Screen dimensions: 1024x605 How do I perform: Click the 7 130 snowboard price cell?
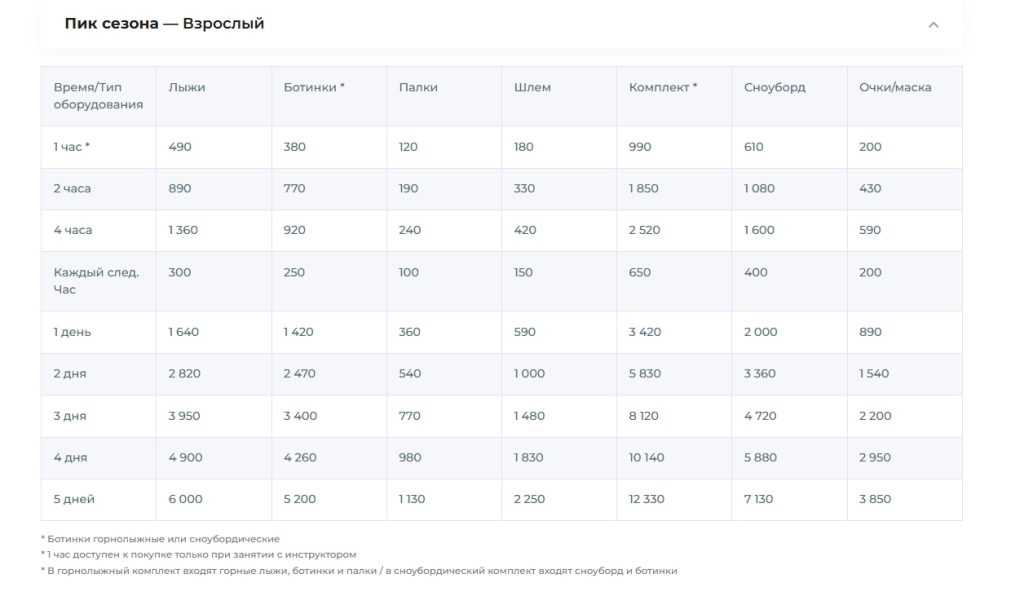coord(759,499)
